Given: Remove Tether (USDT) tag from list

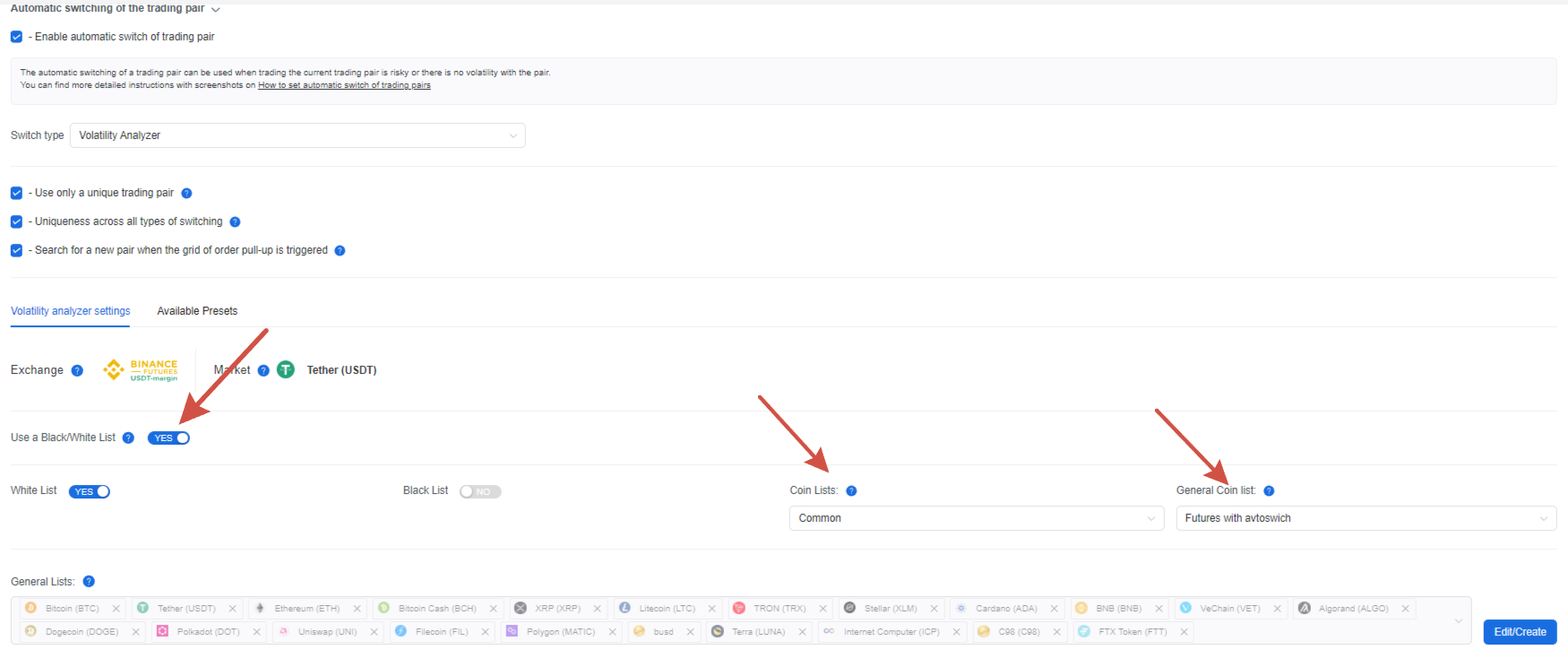Looking at the screenshot, I should pos(233,609).
